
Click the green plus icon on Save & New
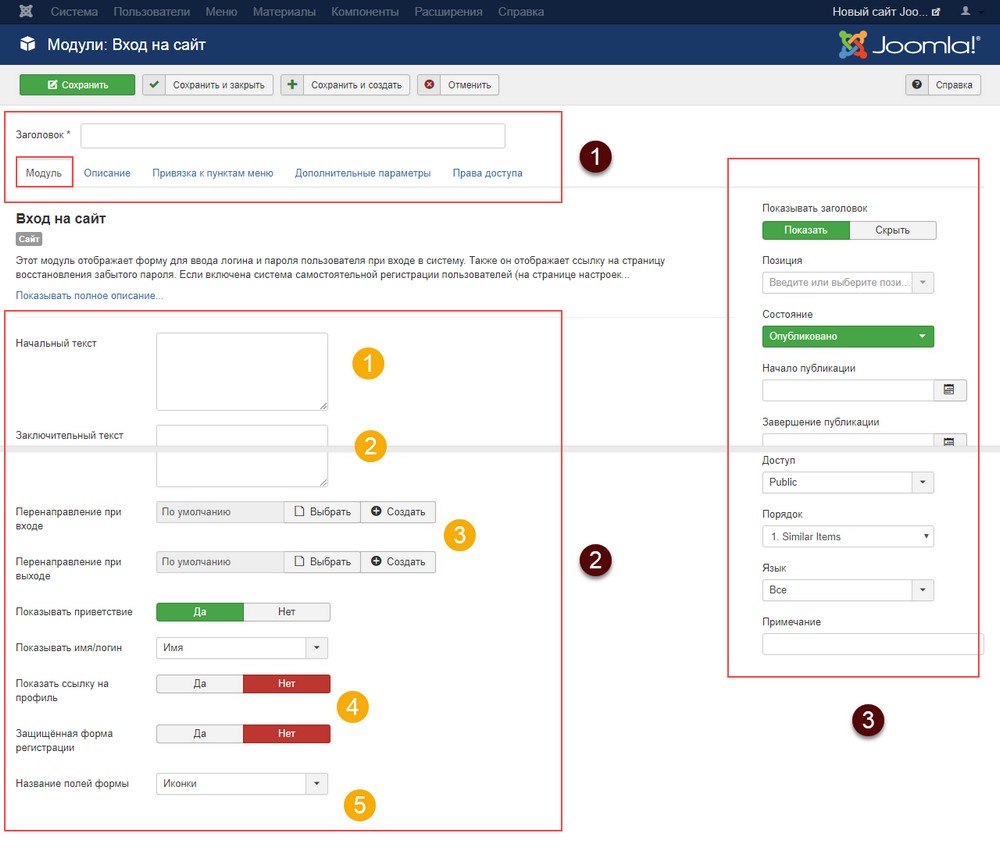click(x=292, y=85)
